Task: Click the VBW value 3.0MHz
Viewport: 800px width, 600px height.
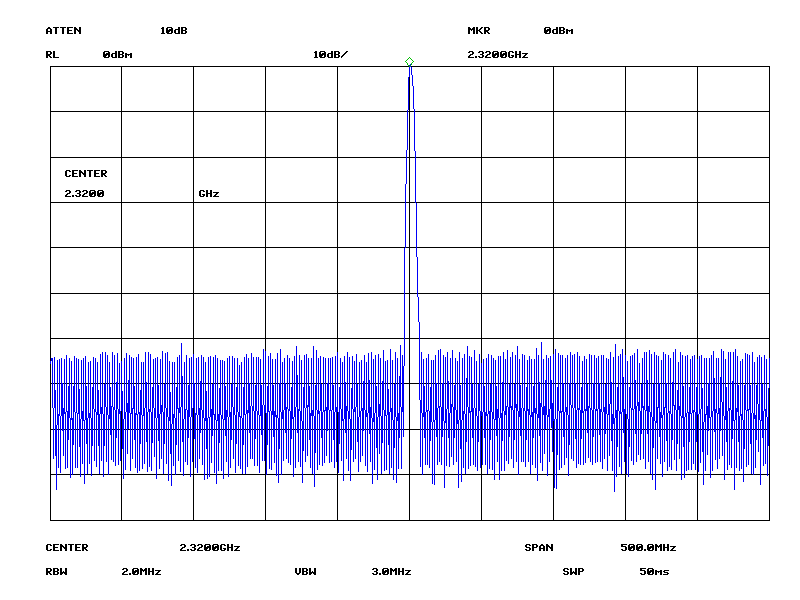Action: point(391,571)
